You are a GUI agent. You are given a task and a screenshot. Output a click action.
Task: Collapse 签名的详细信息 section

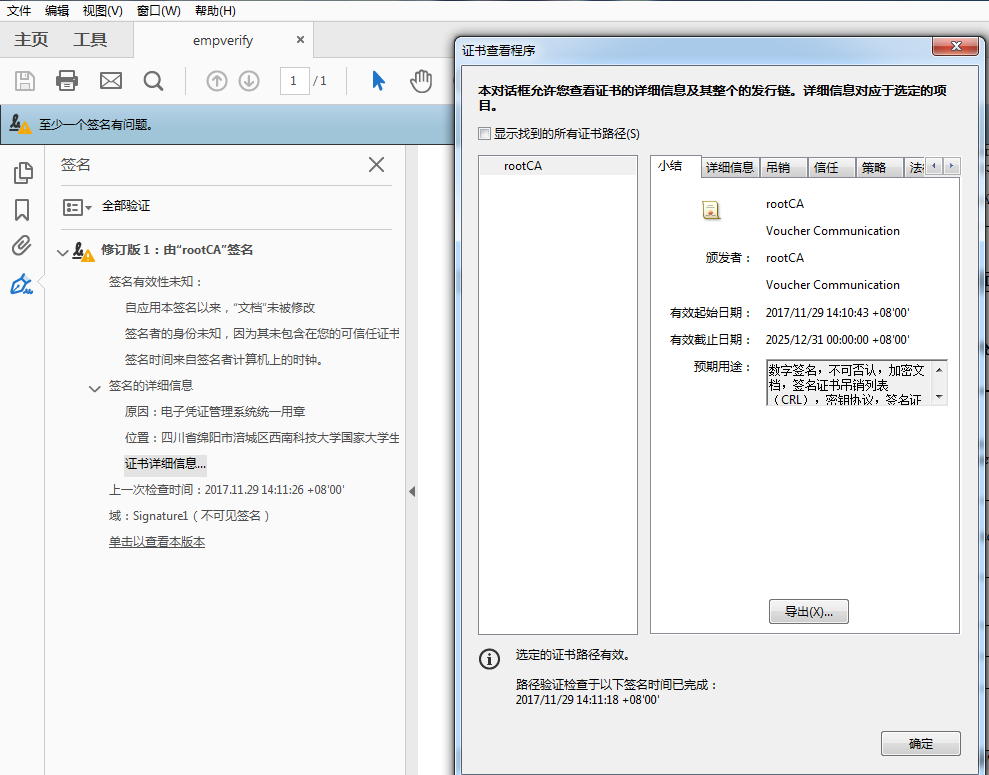[x=96, y=387]
